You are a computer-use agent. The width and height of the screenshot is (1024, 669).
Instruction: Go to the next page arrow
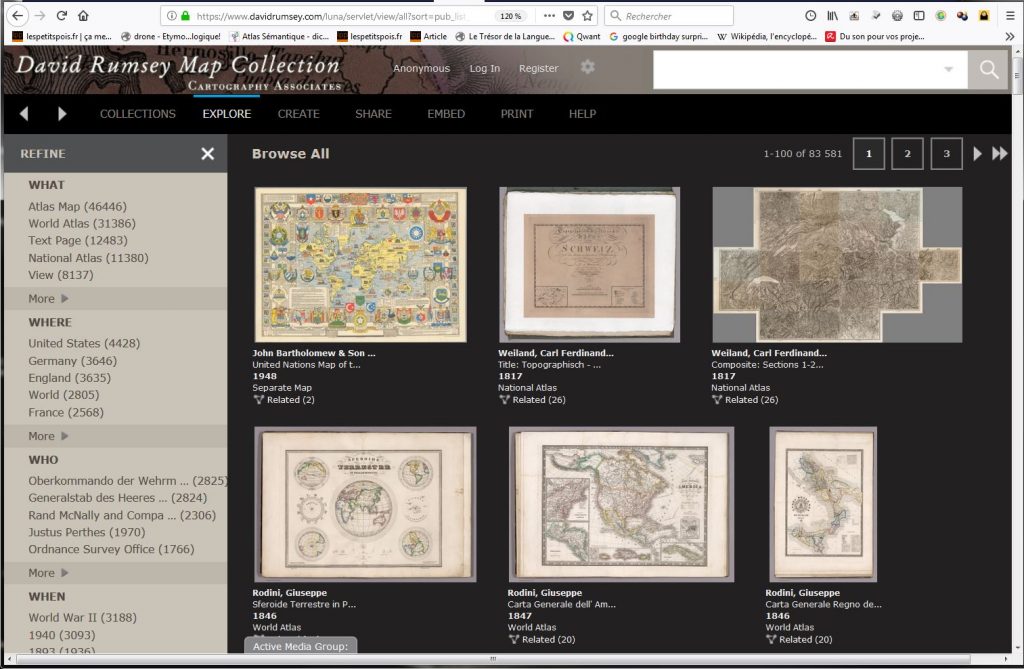(978, 154)
